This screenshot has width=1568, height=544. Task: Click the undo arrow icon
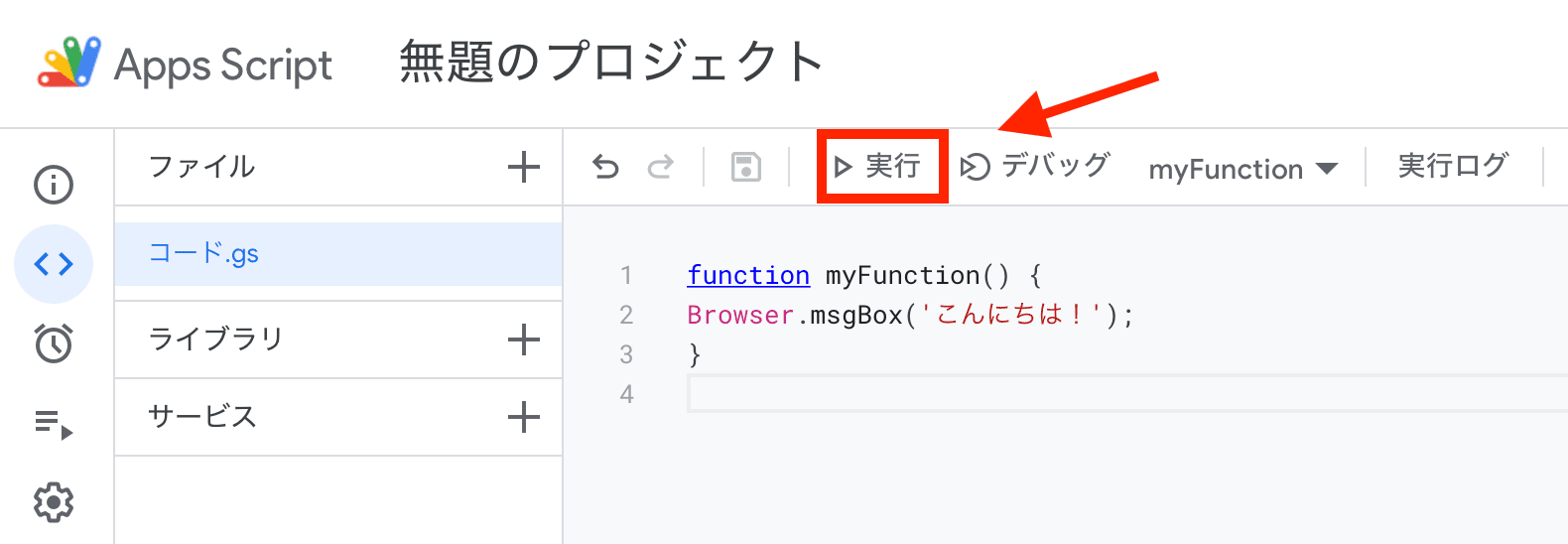[605, 167]
